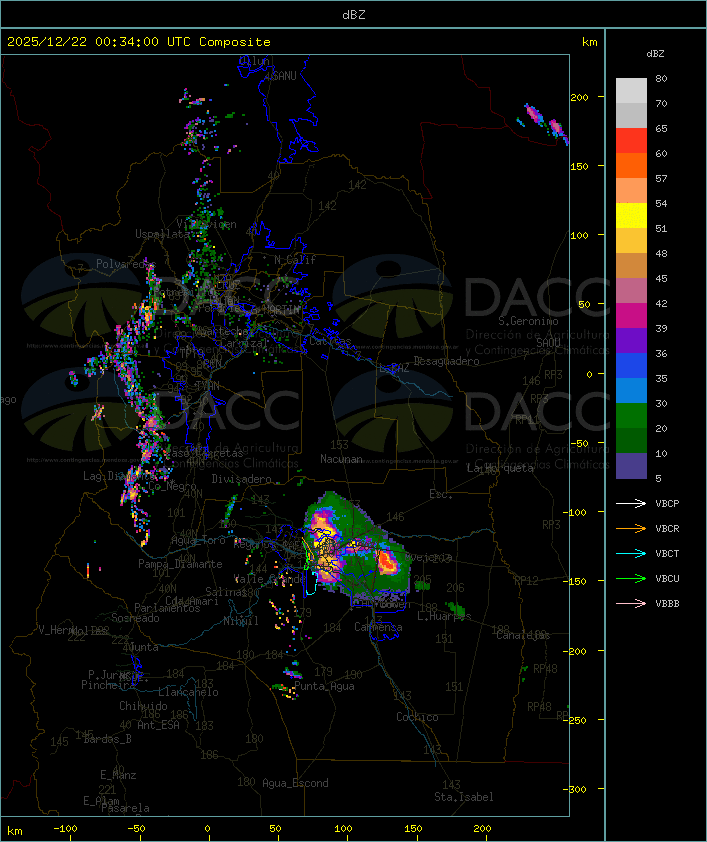
Task: Click the S.Geronimo map label
Action: pos(528,321)
